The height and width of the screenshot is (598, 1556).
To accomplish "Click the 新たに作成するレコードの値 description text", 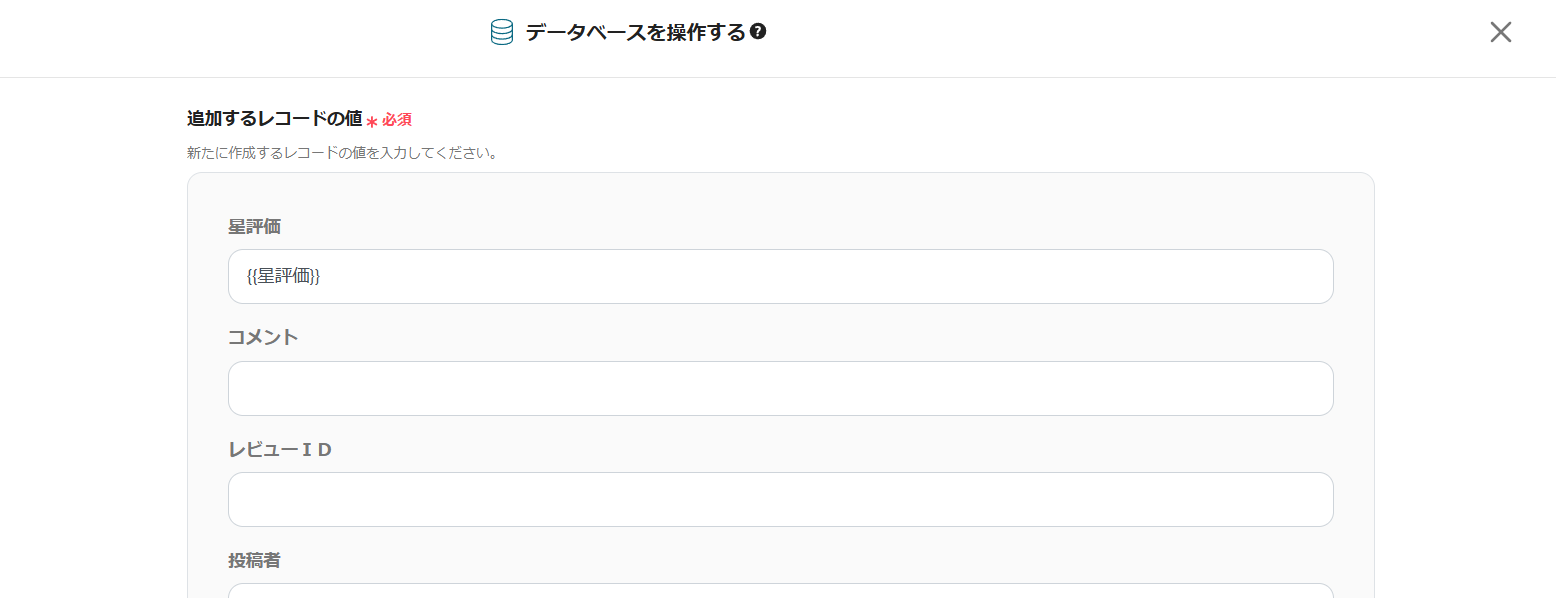I will pyautogui.click(x=342, y=154).
